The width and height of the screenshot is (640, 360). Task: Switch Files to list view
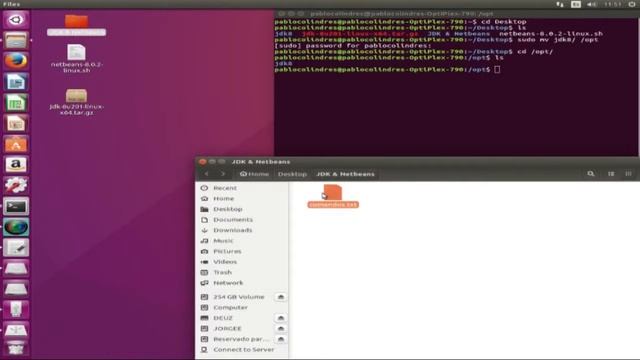(611, 174)
